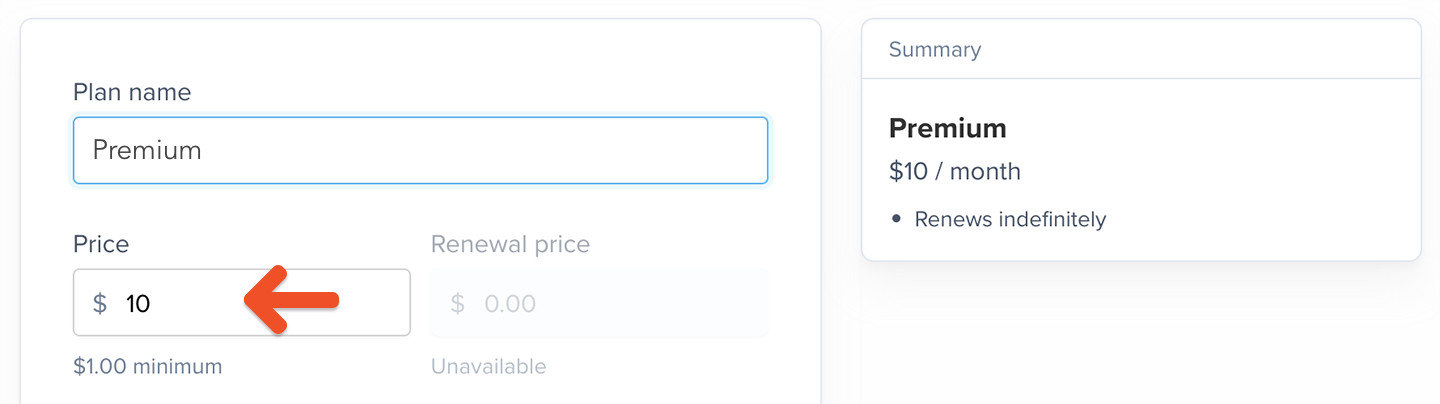Screen dimensions: 1440x404
Task: Click the "Renewal price" label
Action: pos(510,244)
